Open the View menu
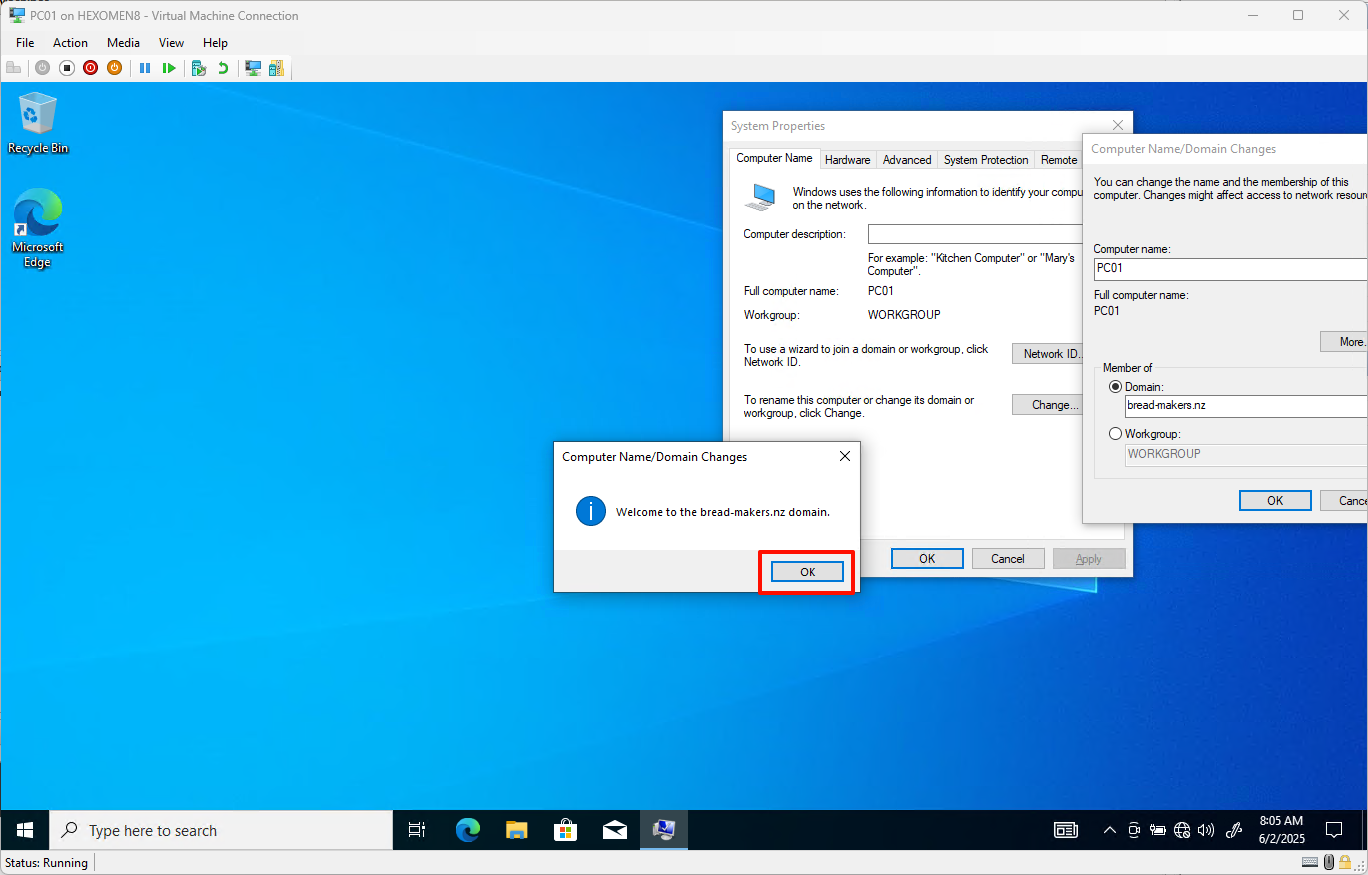1368x875 pixels. coord(171,43)
